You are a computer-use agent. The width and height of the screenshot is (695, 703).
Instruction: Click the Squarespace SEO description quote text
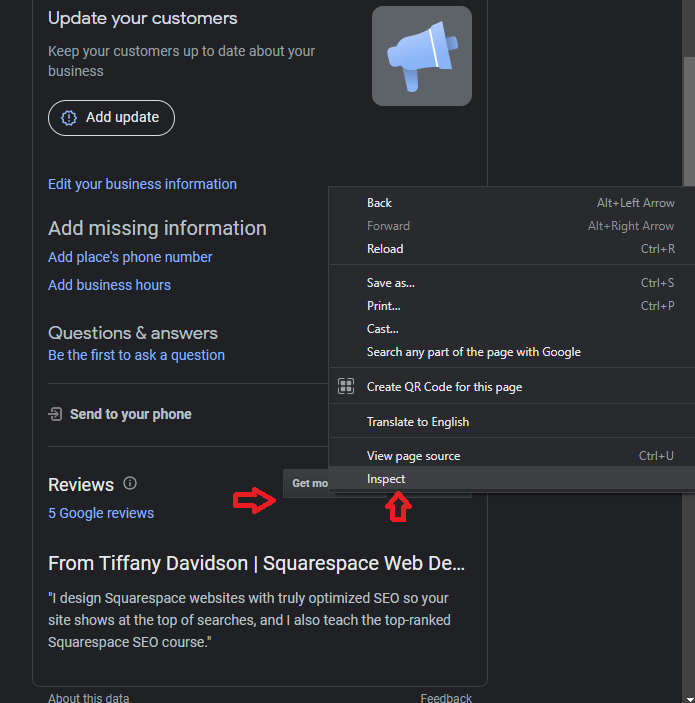(249, 620)
